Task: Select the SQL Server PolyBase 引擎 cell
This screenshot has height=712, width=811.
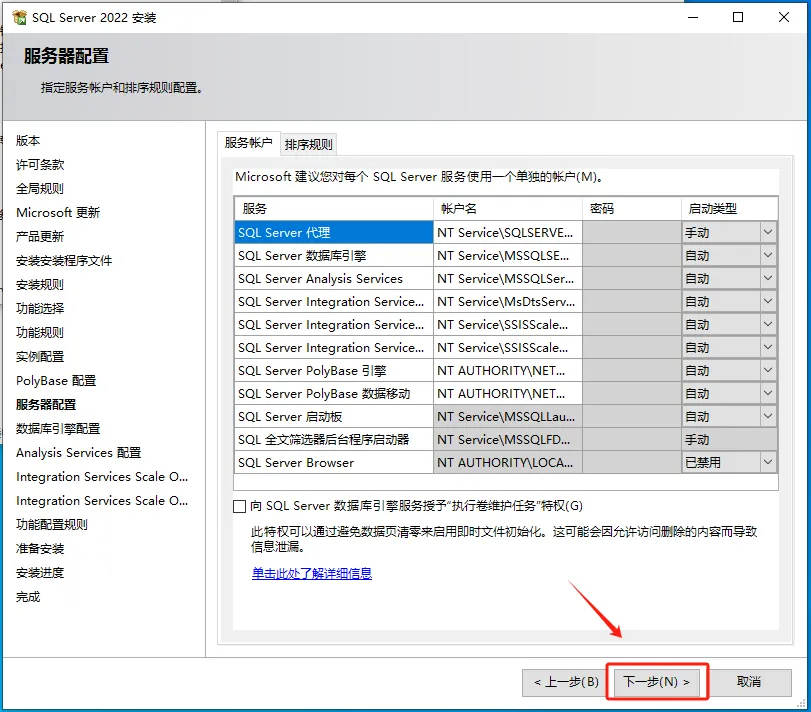Action: [334, 370]
